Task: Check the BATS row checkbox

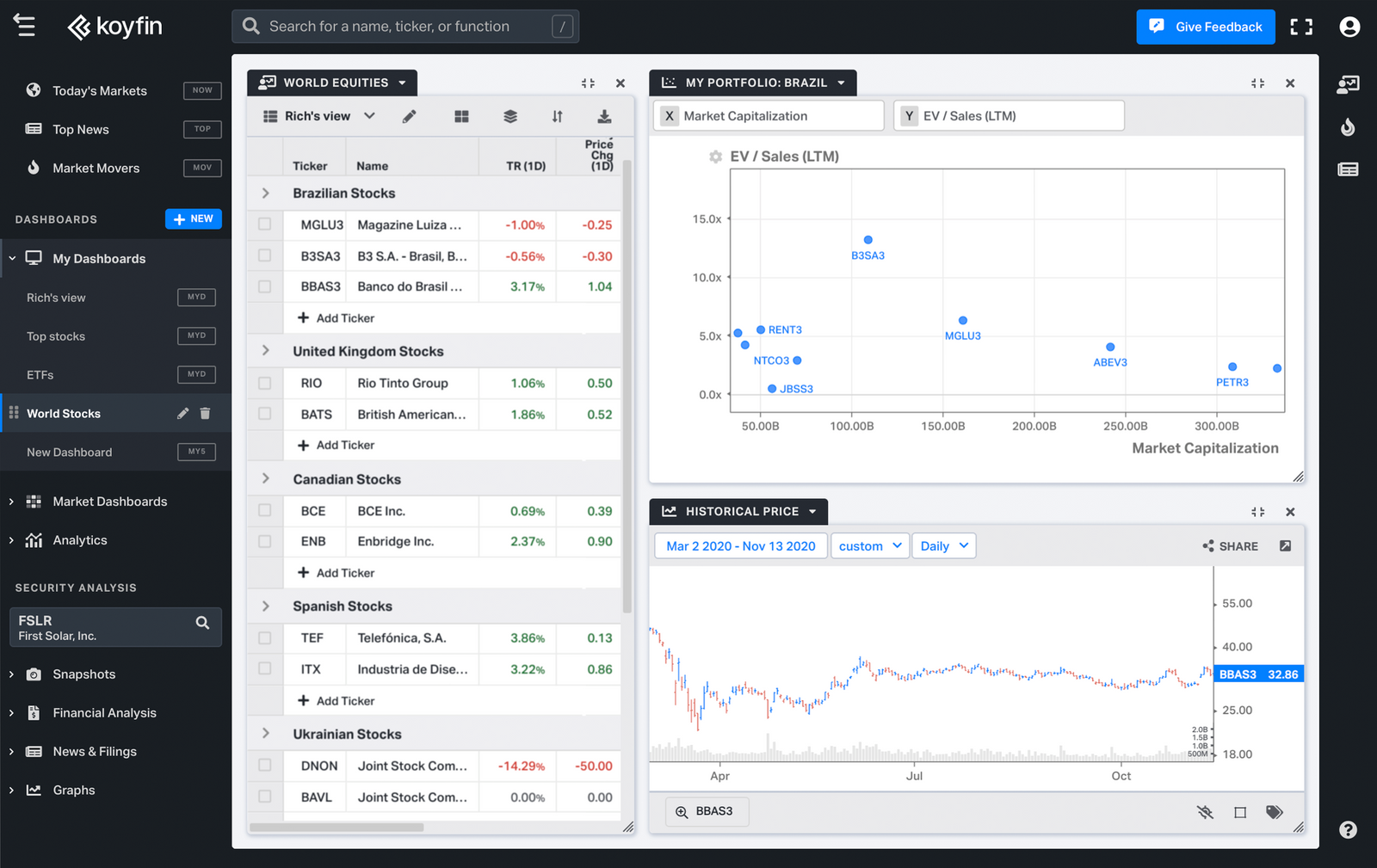Action: pos(264,414)
